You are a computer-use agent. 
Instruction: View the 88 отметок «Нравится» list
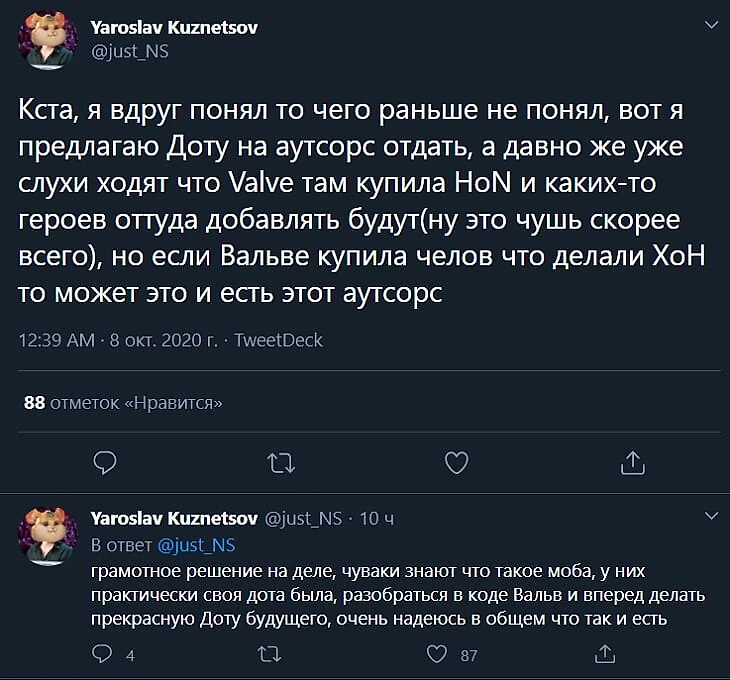pos(122,402)
